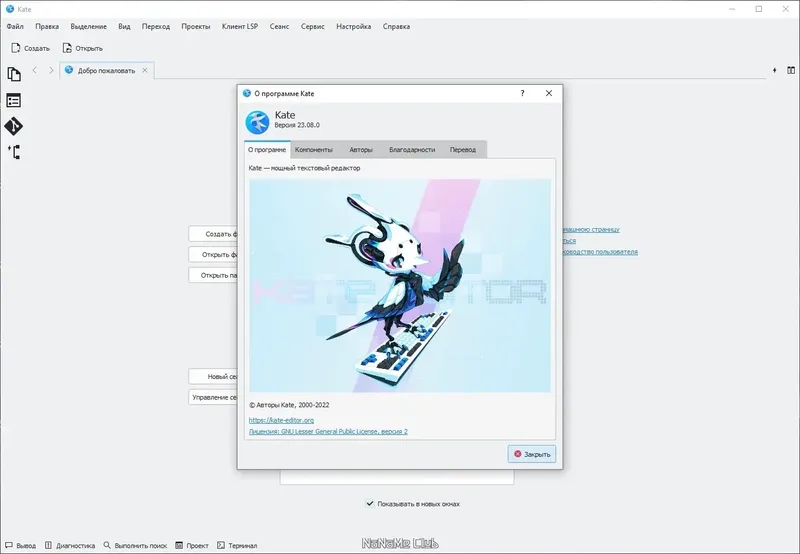Image resolution: width=800 pixels, height=554 pixels.
Task: Open the домашнюю страницу link behind dialog
Action: point(591,230)
